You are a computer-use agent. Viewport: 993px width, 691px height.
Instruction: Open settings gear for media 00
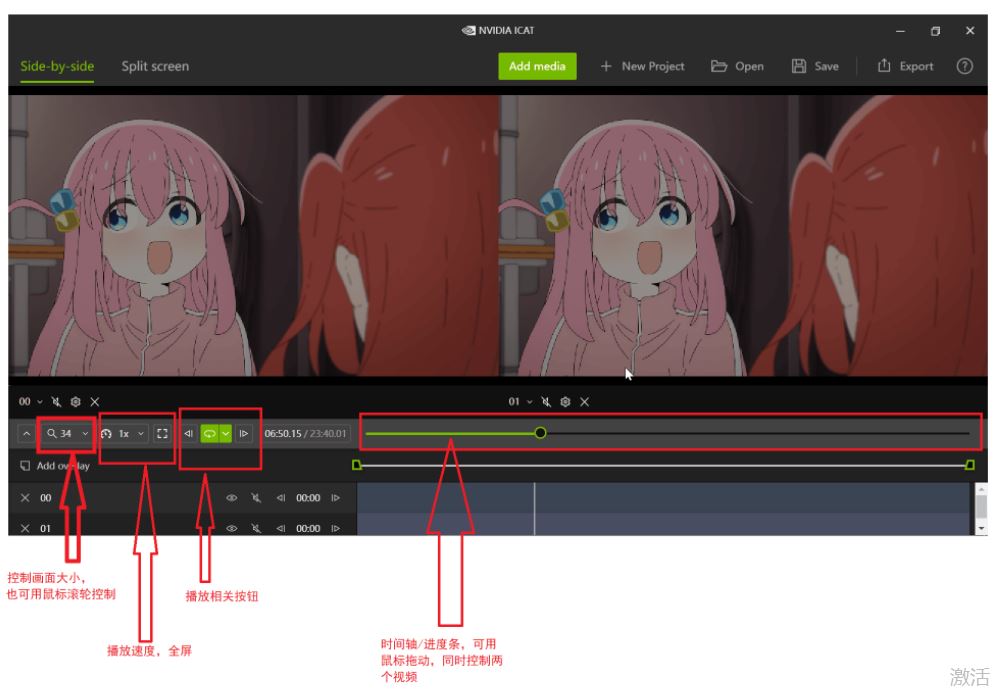tap(76, 402)
